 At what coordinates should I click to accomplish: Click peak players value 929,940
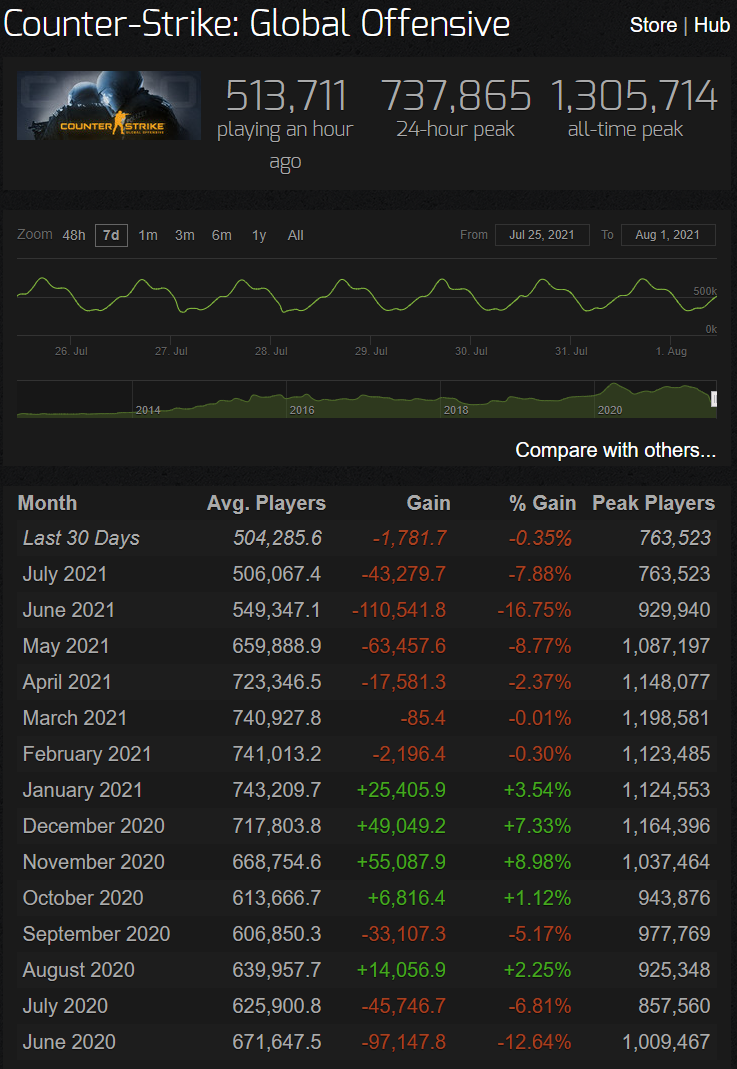coord(674,610)
